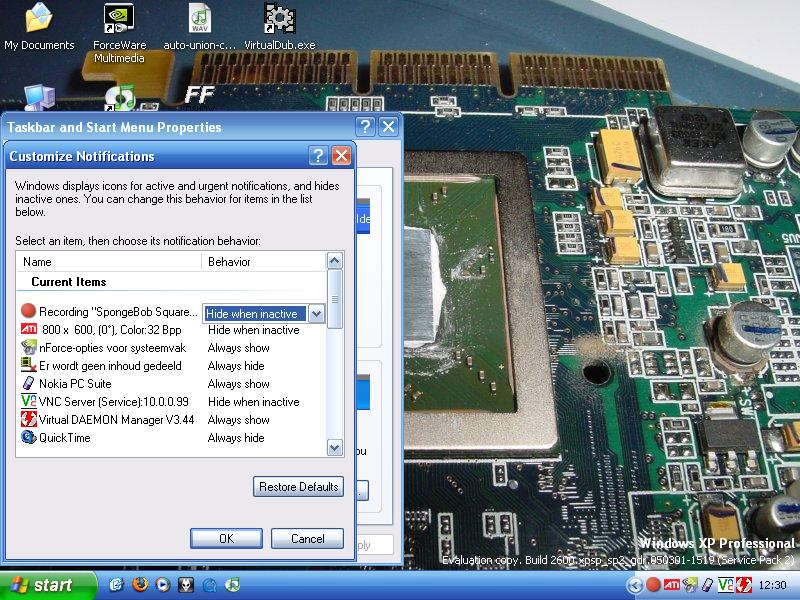
Task: Expand hidden tray icons with the arrow
Action: [x=635, y=585]
